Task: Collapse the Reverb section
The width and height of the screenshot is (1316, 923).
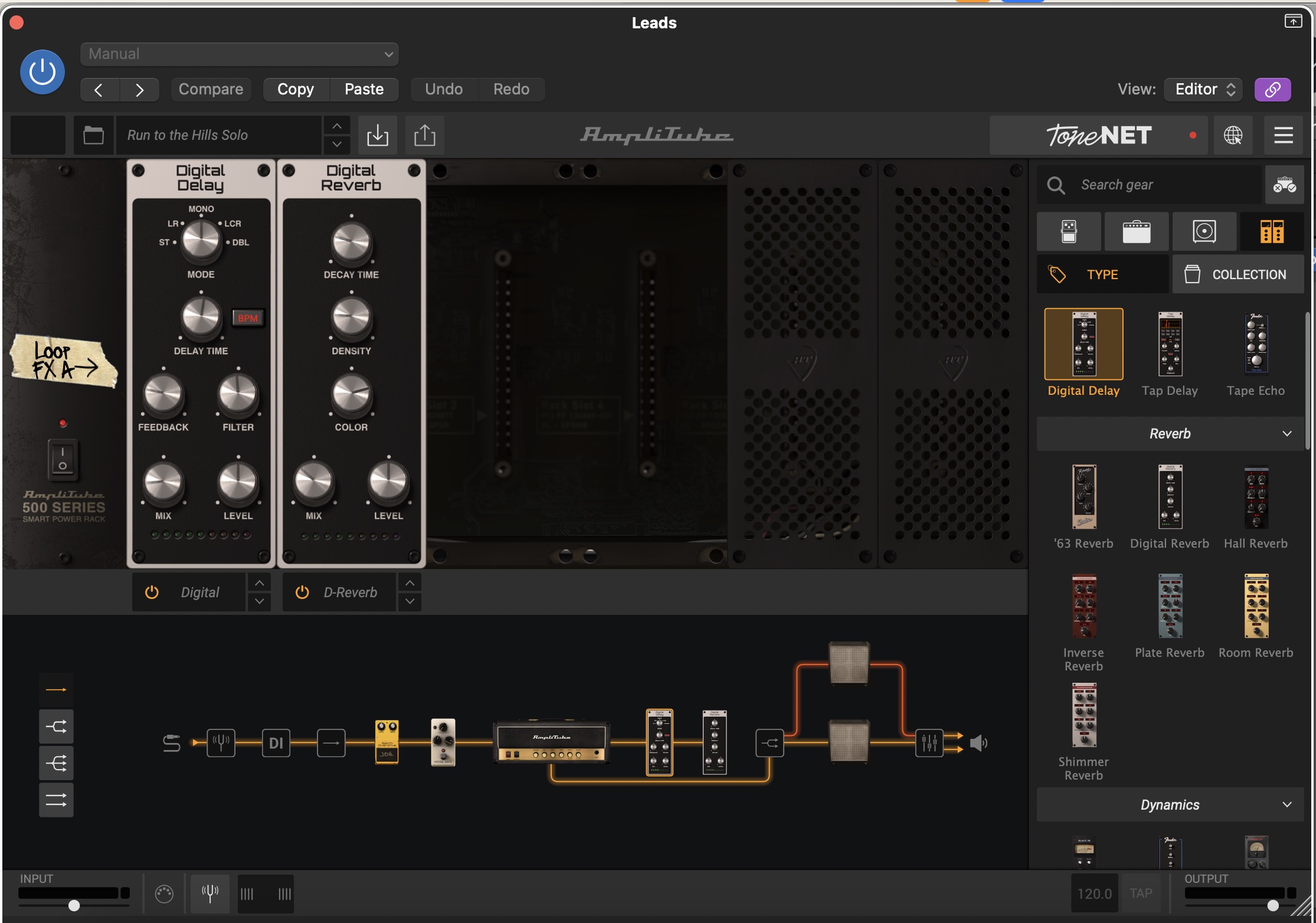Action: pyautogui.click(x=1170, y=434)
